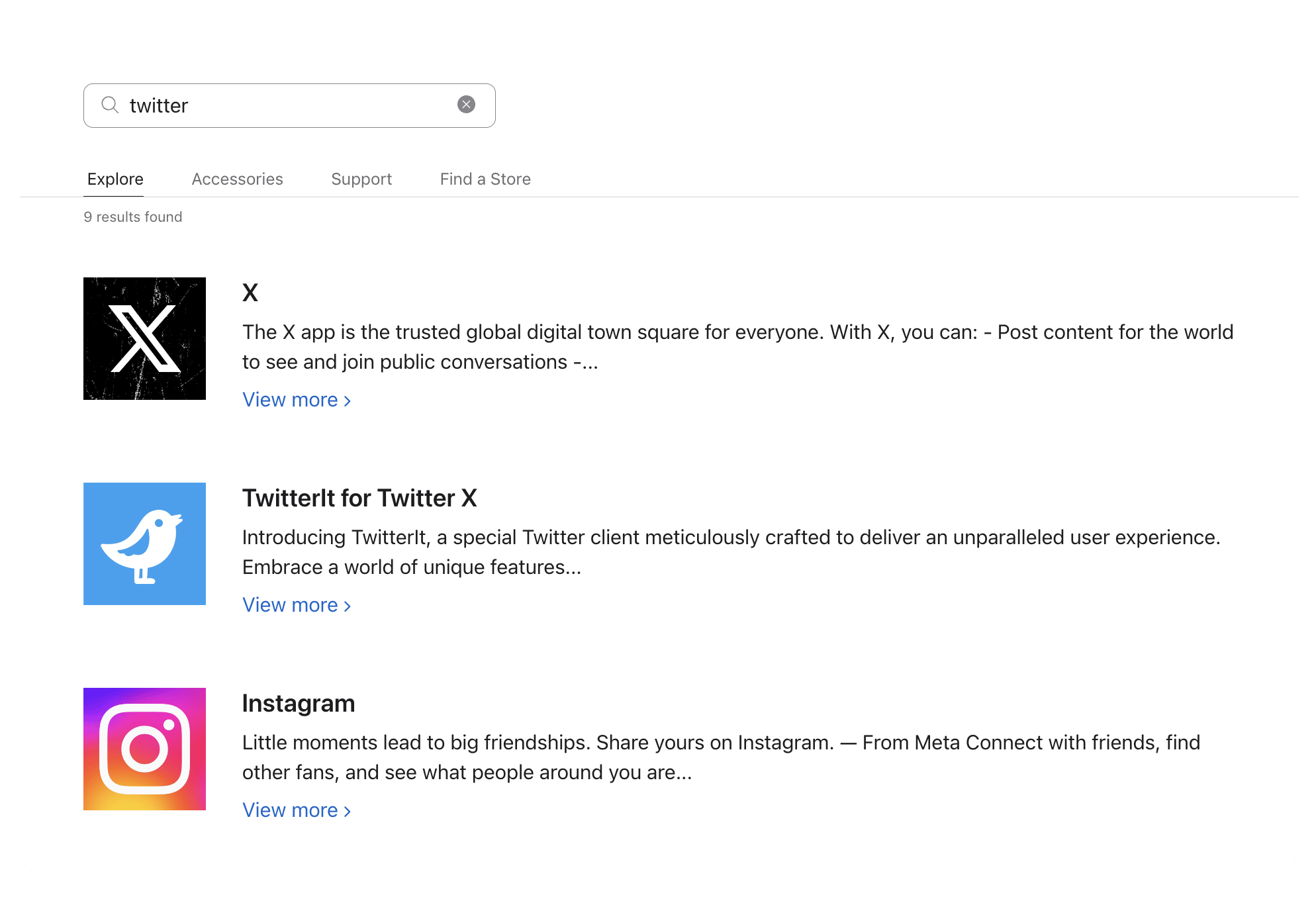Image resolution: width=1316 pixels, height=901 pixels.
Task: View more about TwitterIt for Twitter X
Action: [x=297, y=605]
